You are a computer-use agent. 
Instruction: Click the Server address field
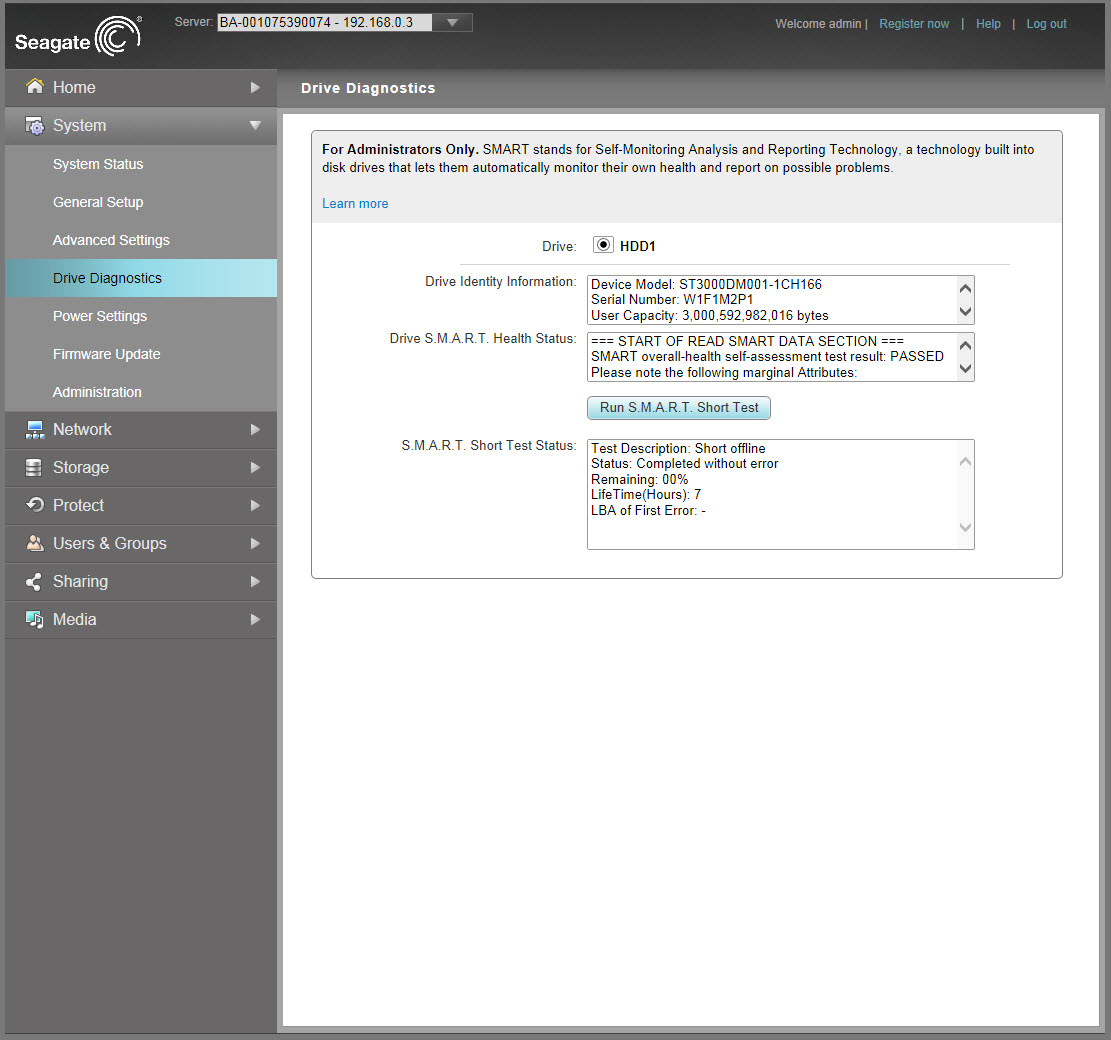pos(325,23)
